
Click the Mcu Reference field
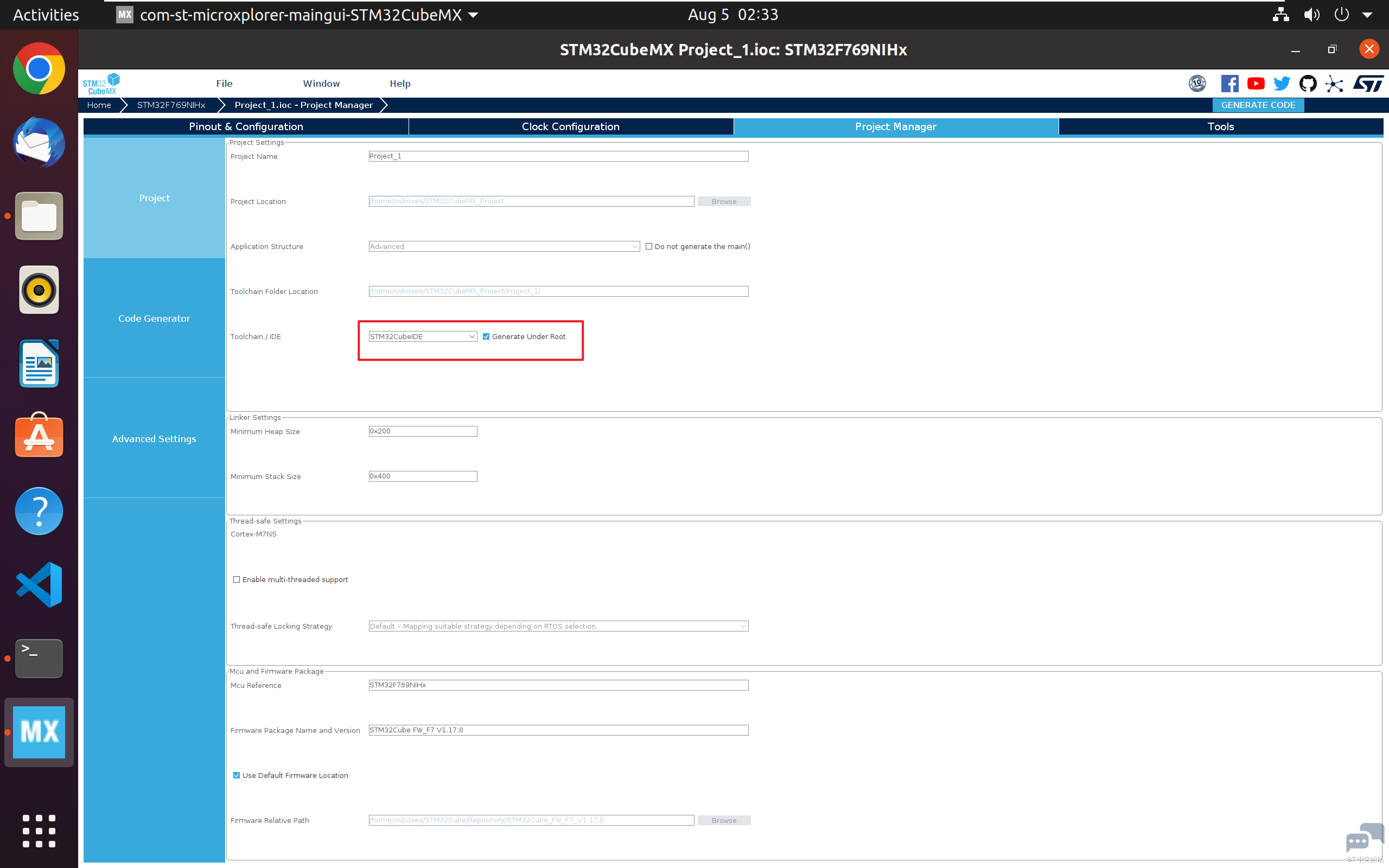[558, 685]
